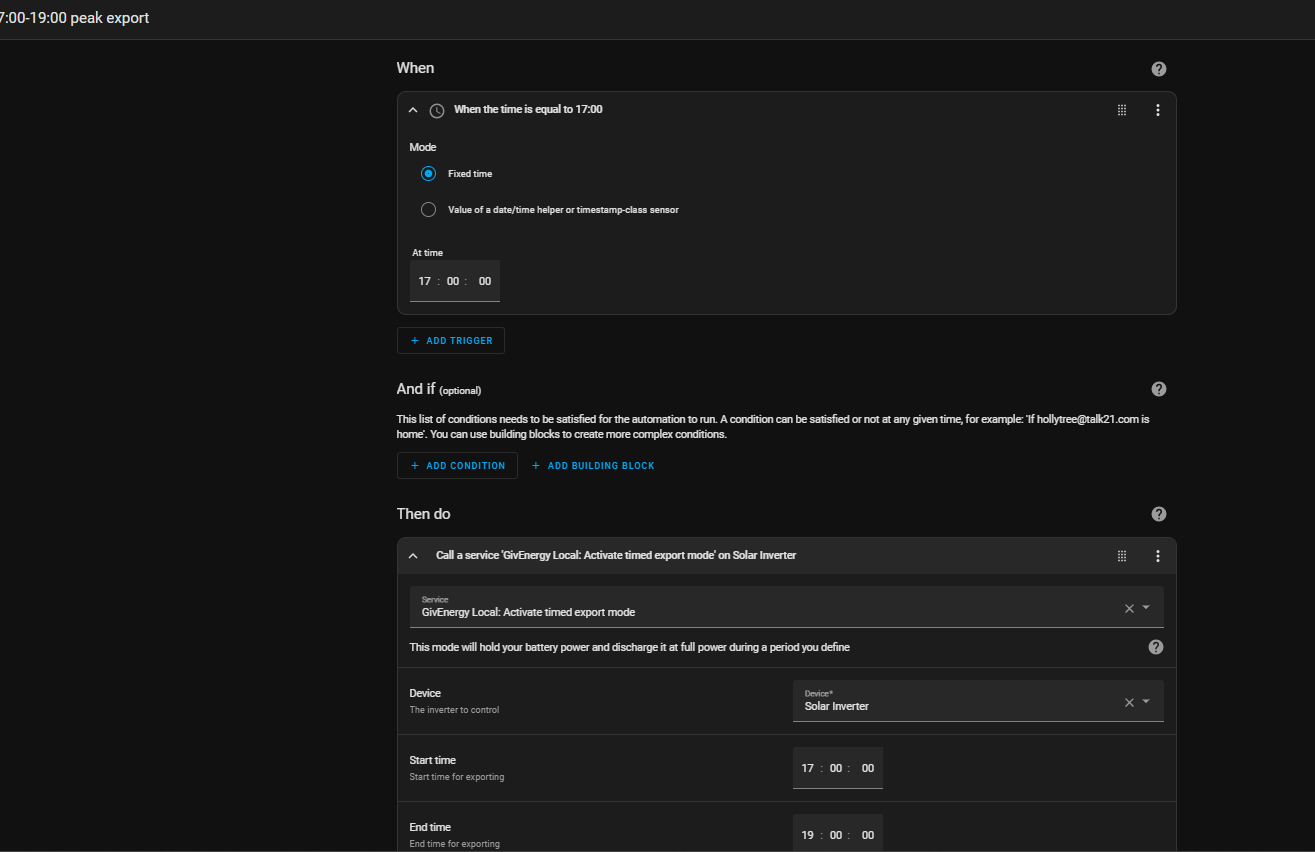Open the three-dot menu of the service action
Image resolution: width=1315 pixels, height=852 pixels.
click(1158, 555)
